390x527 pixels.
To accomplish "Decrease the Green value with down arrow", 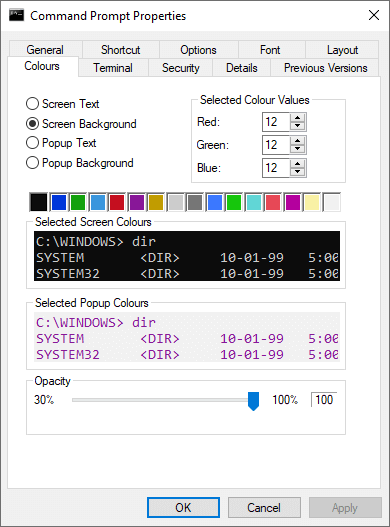I will [298, 149].
